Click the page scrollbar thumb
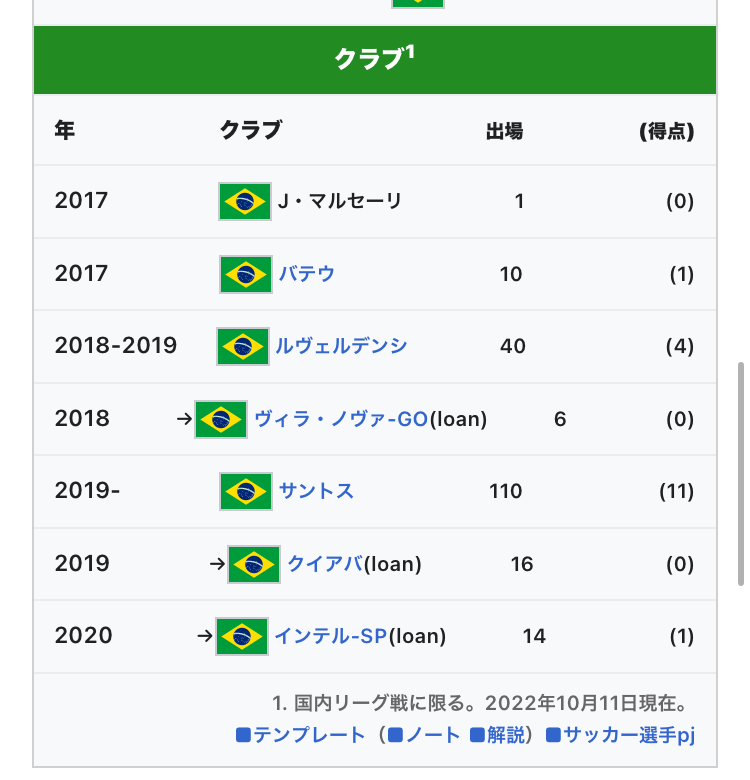This screenshot has width=750, height=780. [741, 474]
